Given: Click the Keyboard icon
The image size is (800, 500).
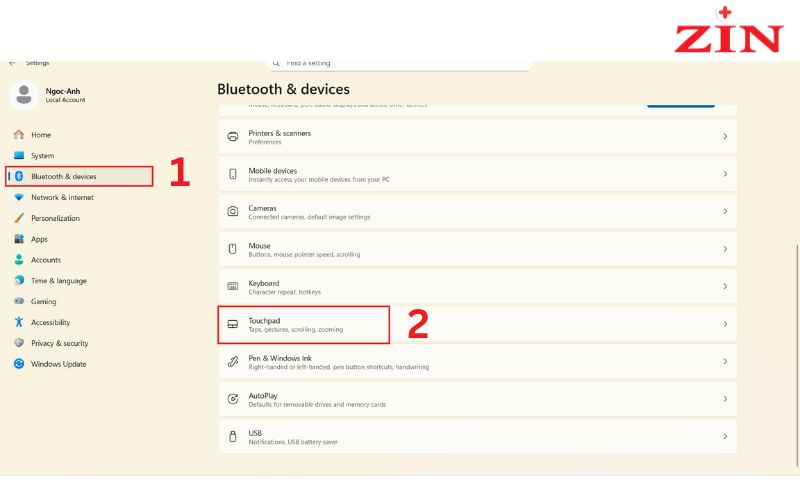Looking at the screenshot, I should coord(233,286).
